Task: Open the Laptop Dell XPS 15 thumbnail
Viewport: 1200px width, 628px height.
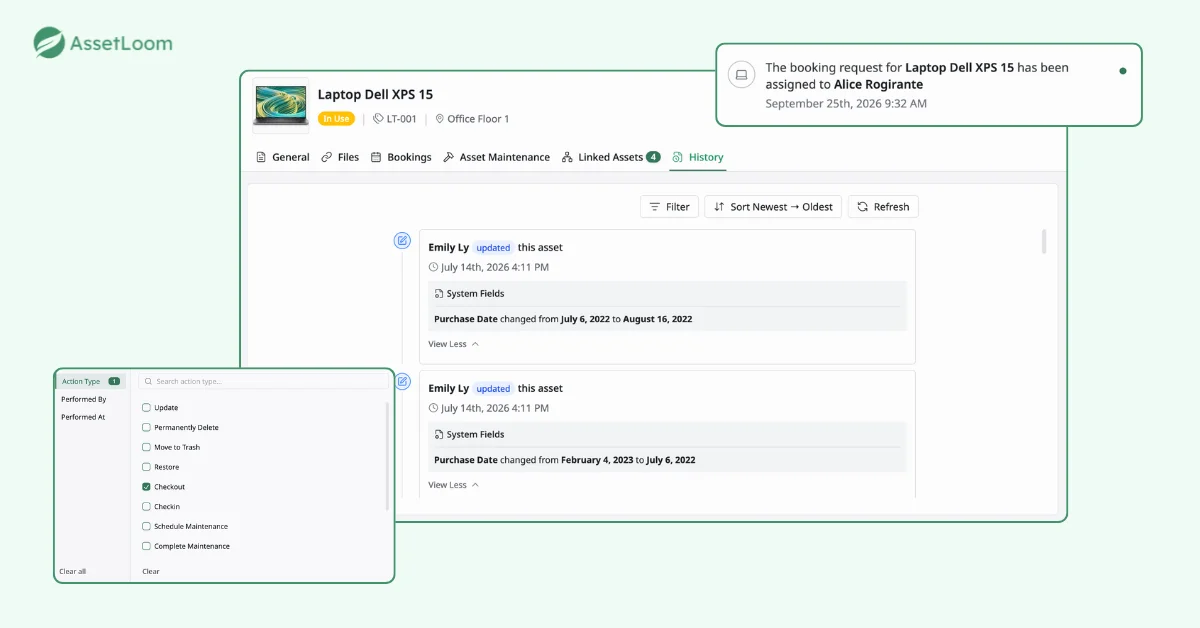Action: pos(281,105)
